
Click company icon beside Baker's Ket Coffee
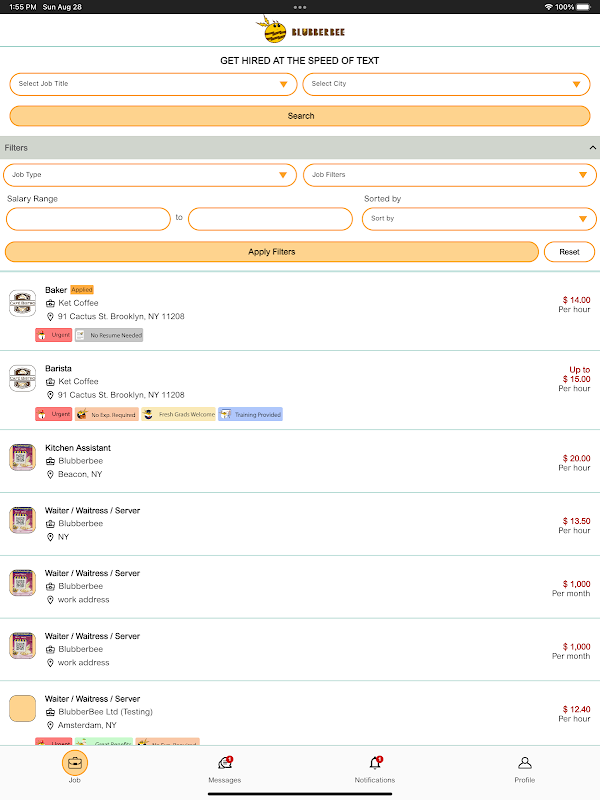click(50, 303)
